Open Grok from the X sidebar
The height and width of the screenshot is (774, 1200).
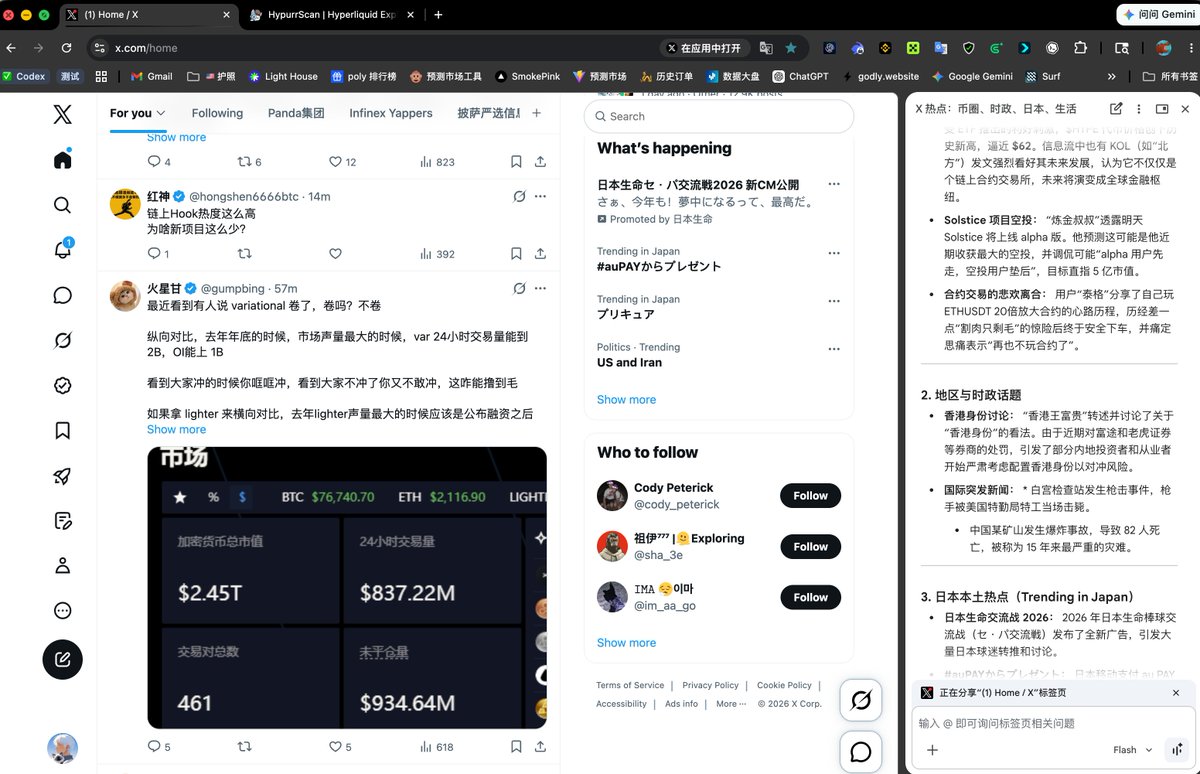point(62,340)
